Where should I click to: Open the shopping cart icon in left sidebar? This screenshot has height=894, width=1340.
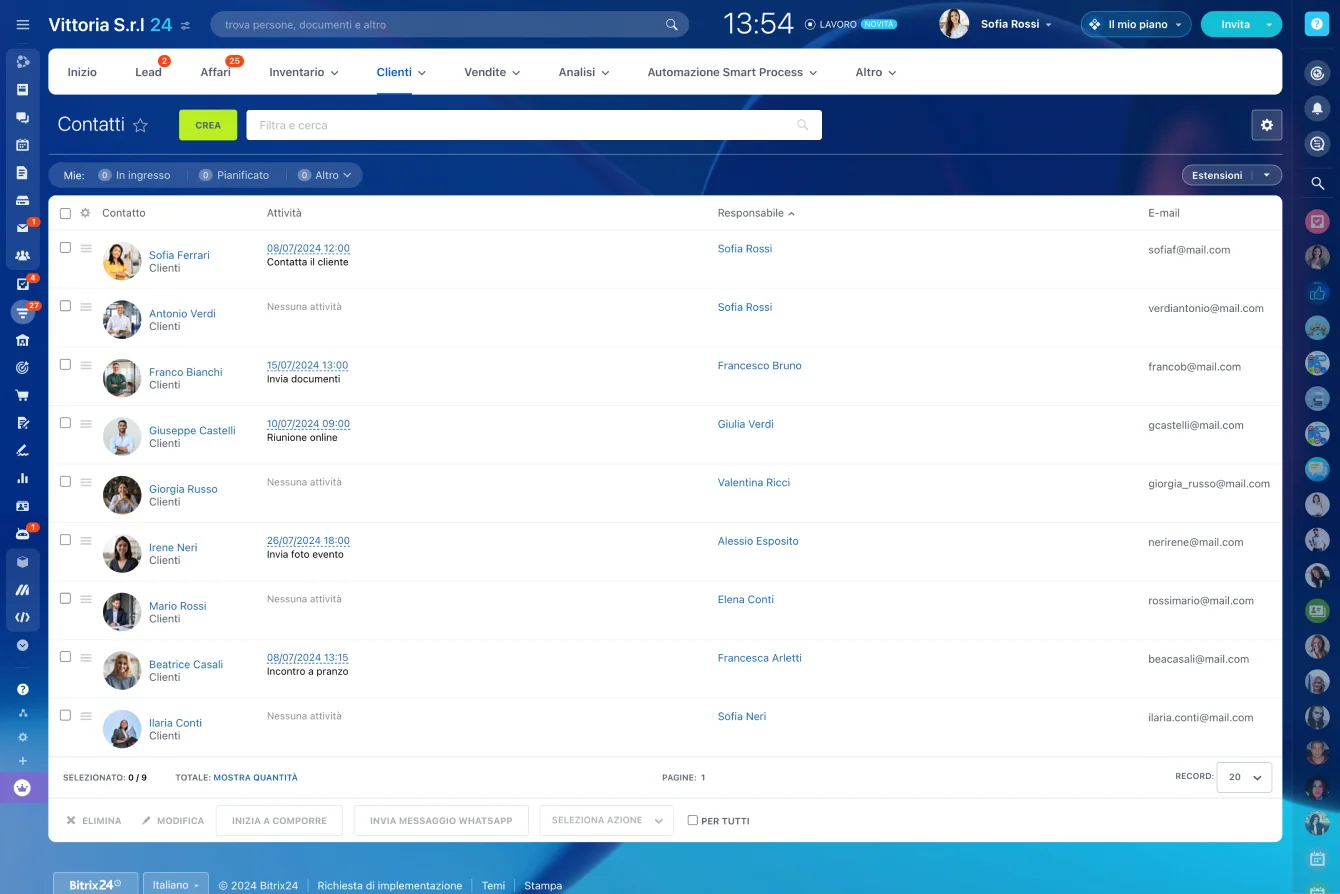(x=22, y=394)
